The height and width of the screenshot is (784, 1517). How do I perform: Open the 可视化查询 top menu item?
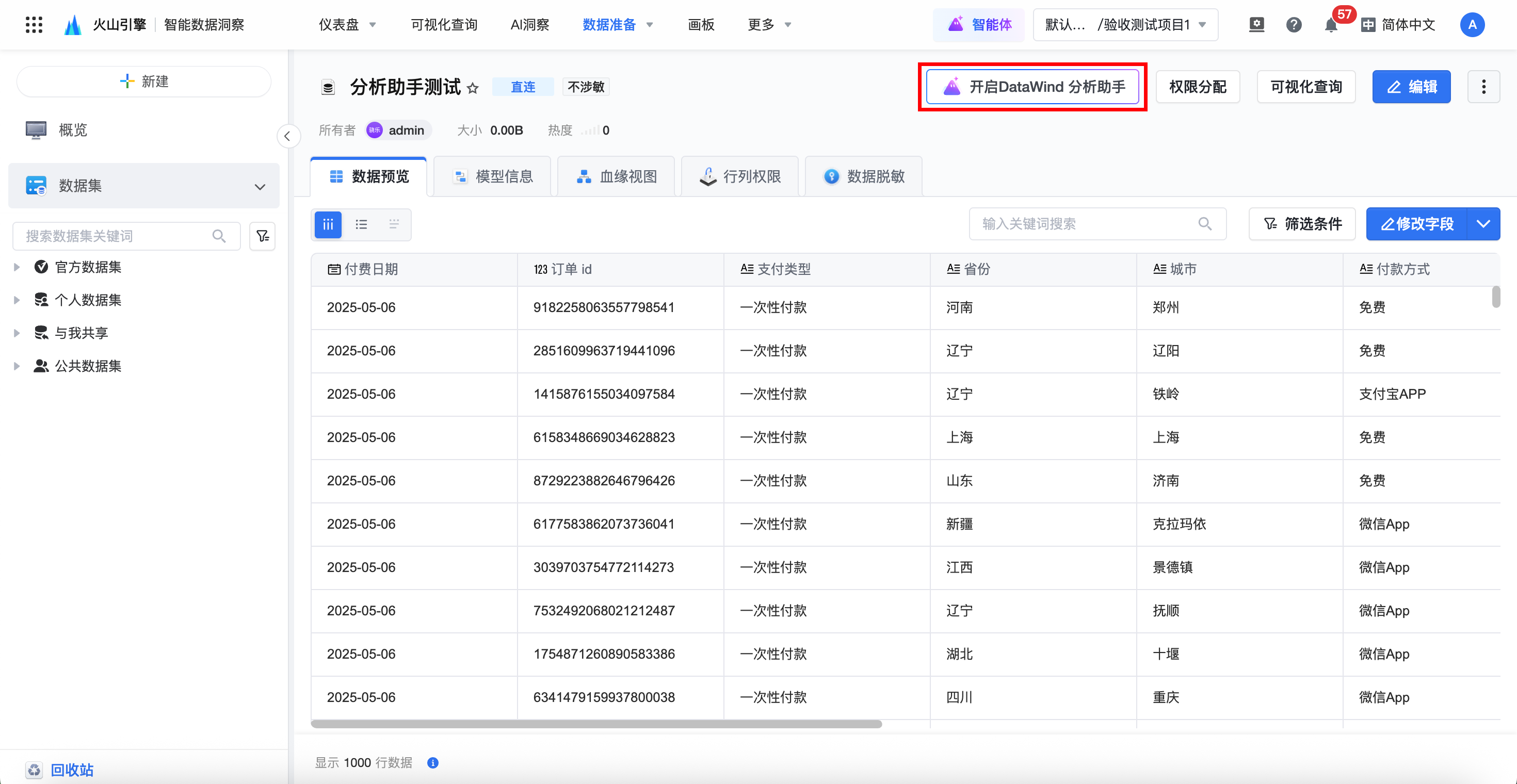[444, 25]
